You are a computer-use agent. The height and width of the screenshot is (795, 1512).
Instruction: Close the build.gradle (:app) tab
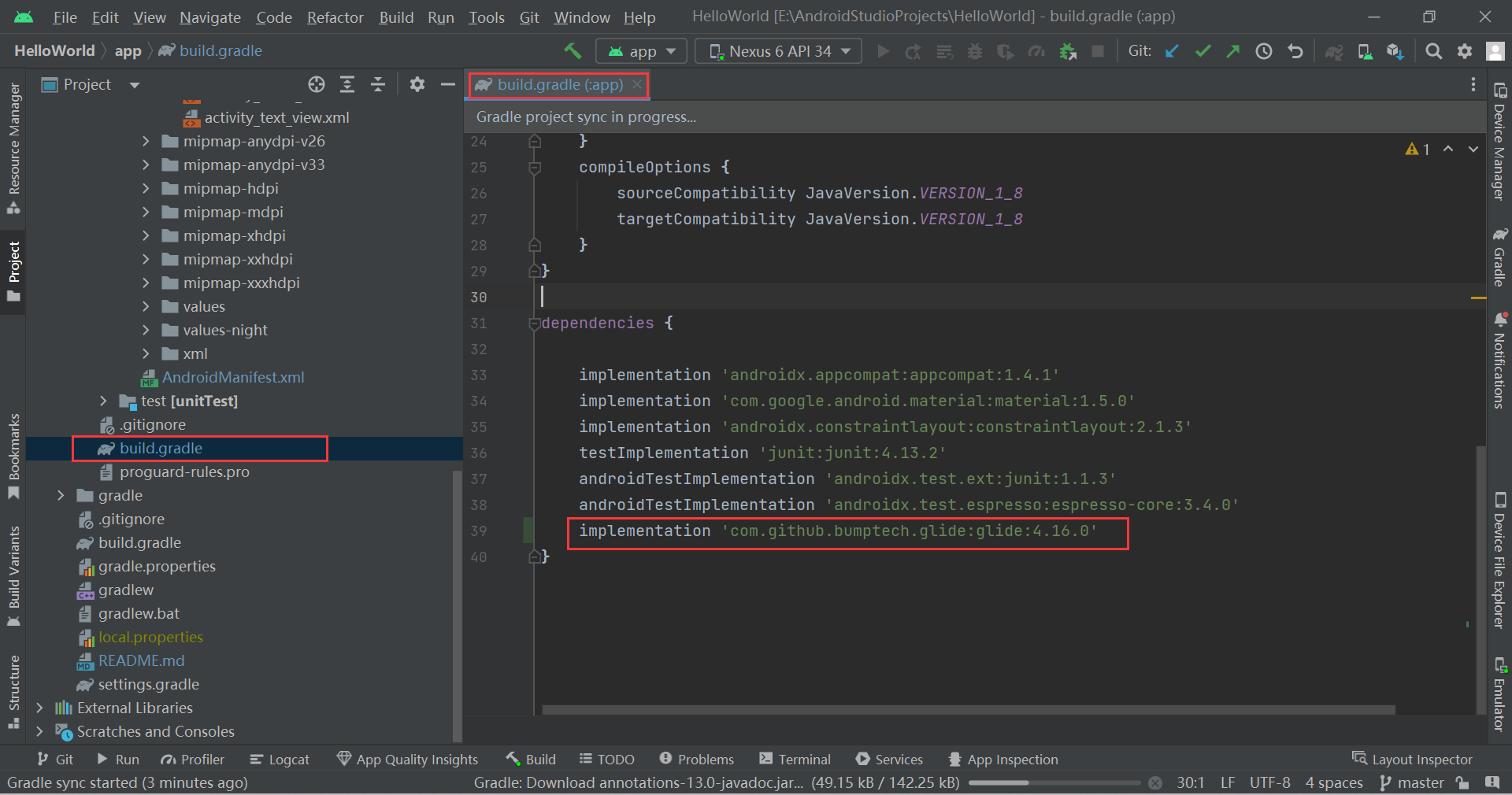pos(637,84)
